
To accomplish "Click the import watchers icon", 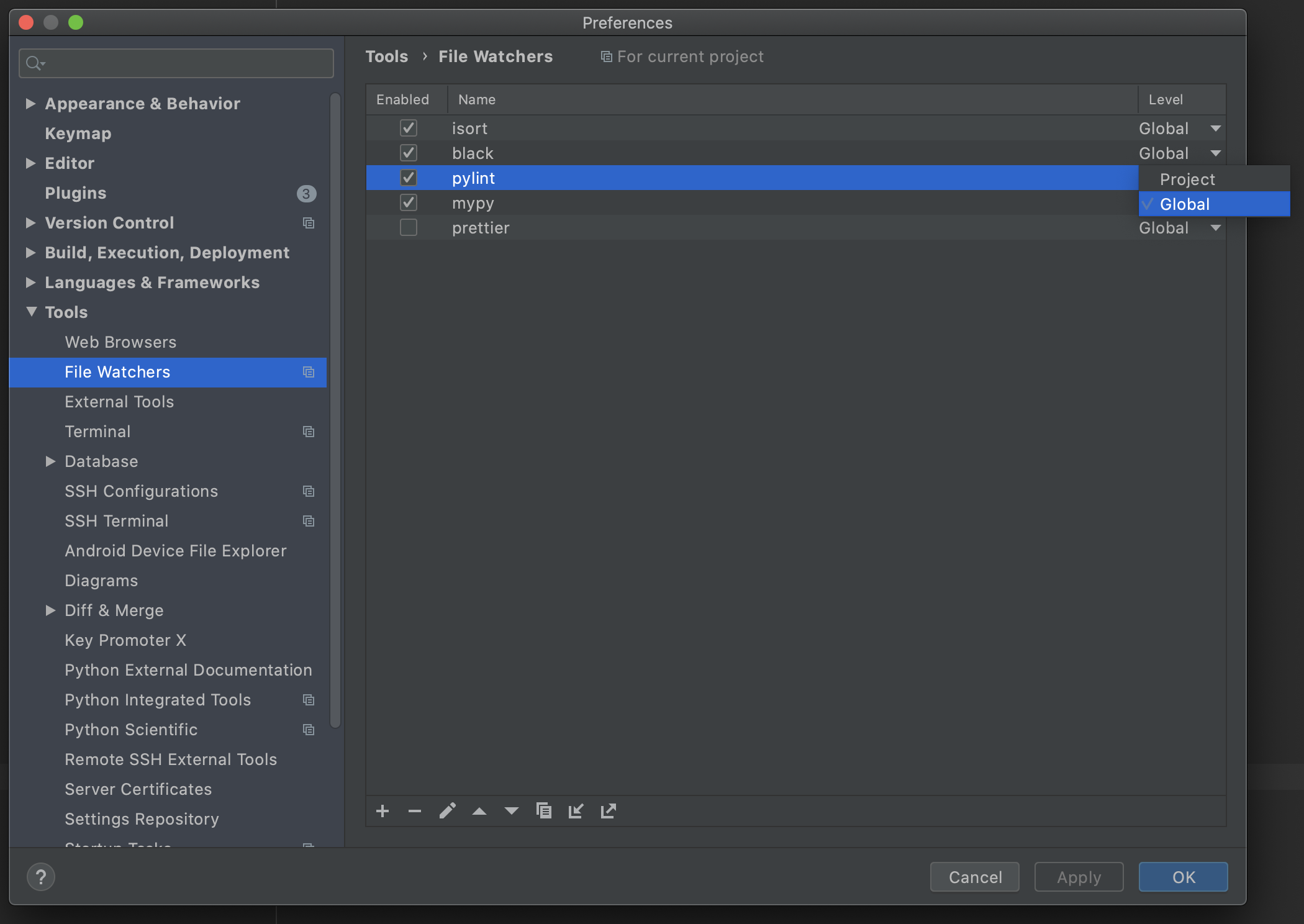I will [576, 811].
